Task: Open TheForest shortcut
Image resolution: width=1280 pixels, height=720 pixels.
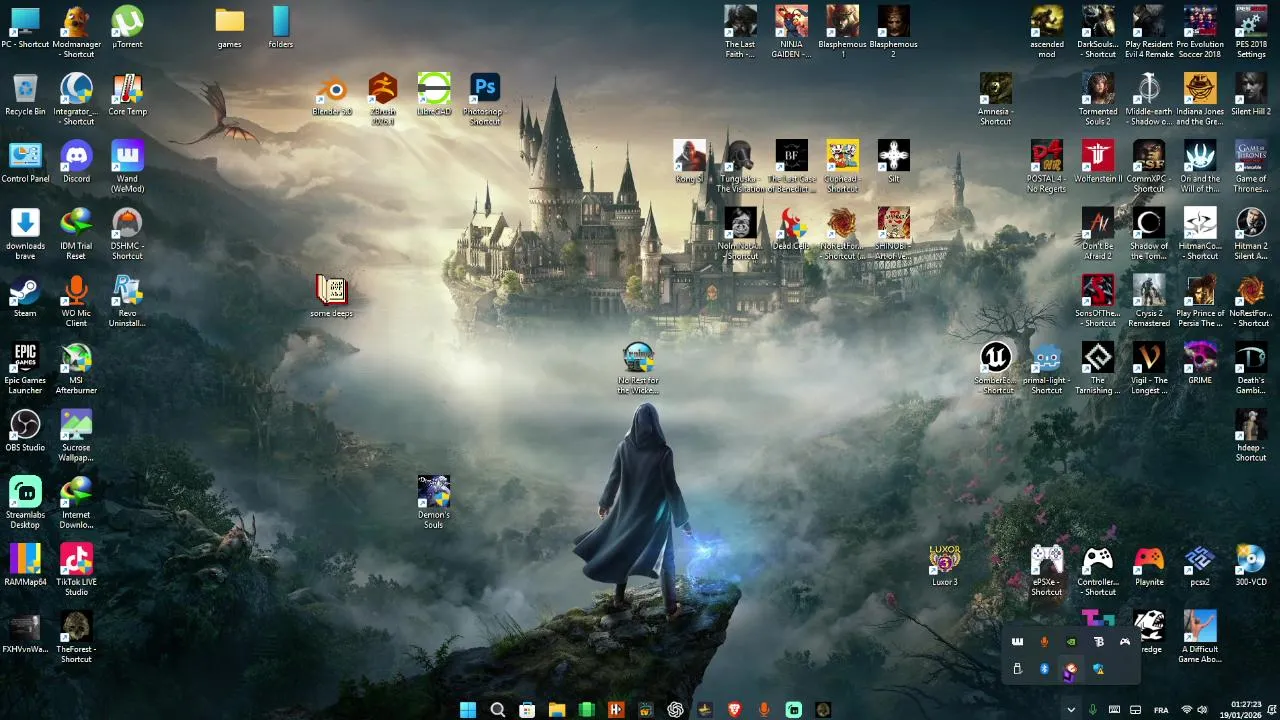Action: 76,636
